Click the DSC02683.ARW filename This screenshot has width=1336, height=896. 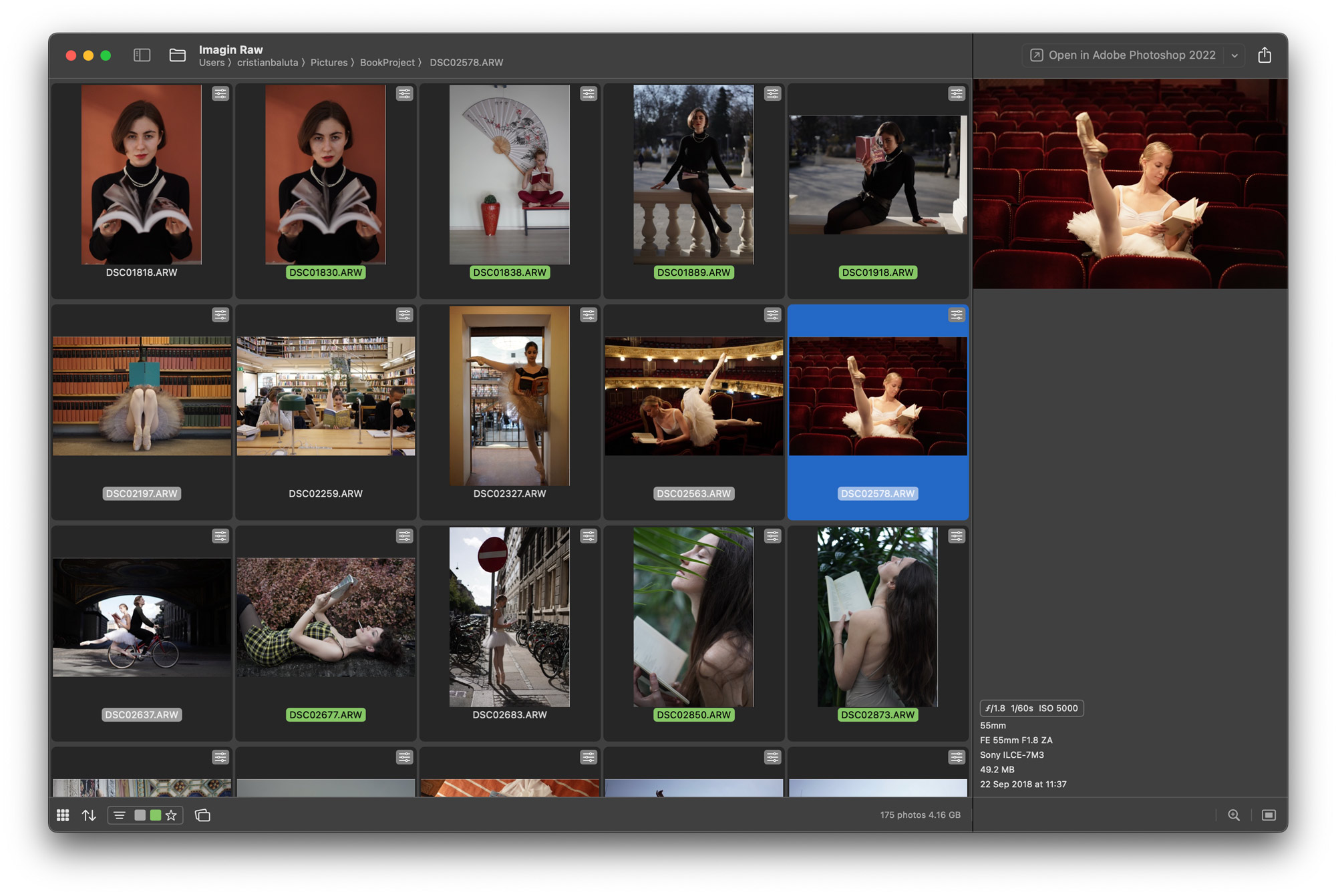click(510, 714)
